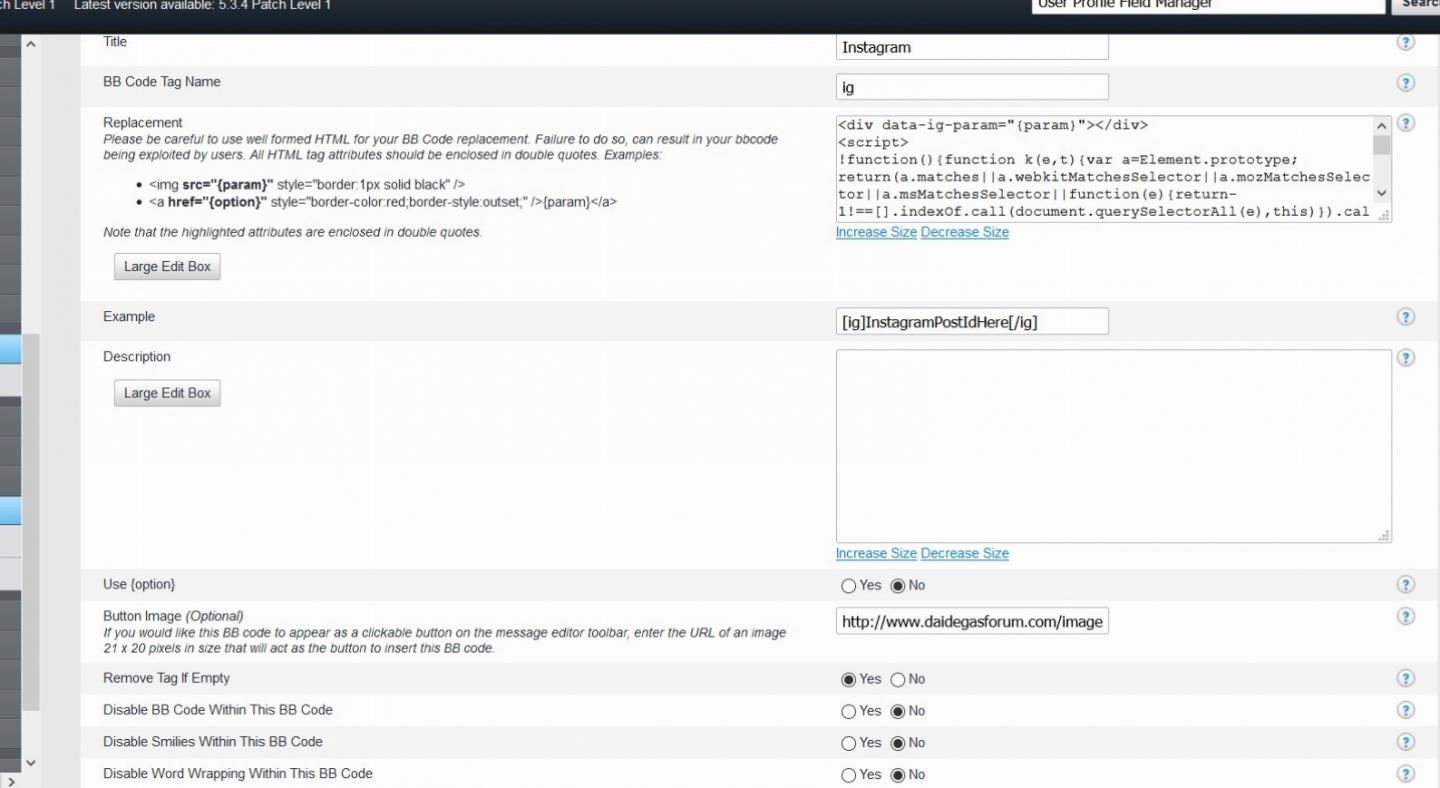The height and width of the screenshot is (788, 1440).
Task: Grab the Replacement textarea resize handle
Action: pos(1383,213)
